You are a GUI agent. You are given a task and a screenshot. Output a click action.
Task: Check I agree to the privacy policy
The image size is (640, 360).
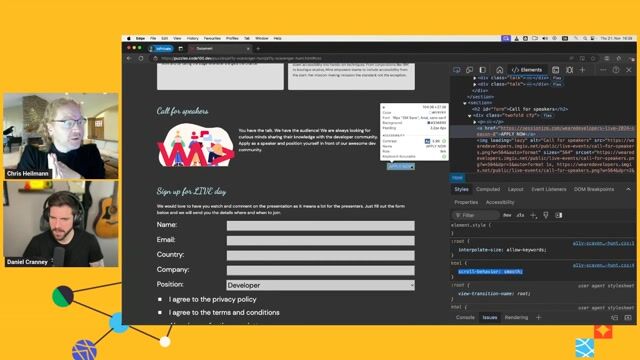pos(160,299)
